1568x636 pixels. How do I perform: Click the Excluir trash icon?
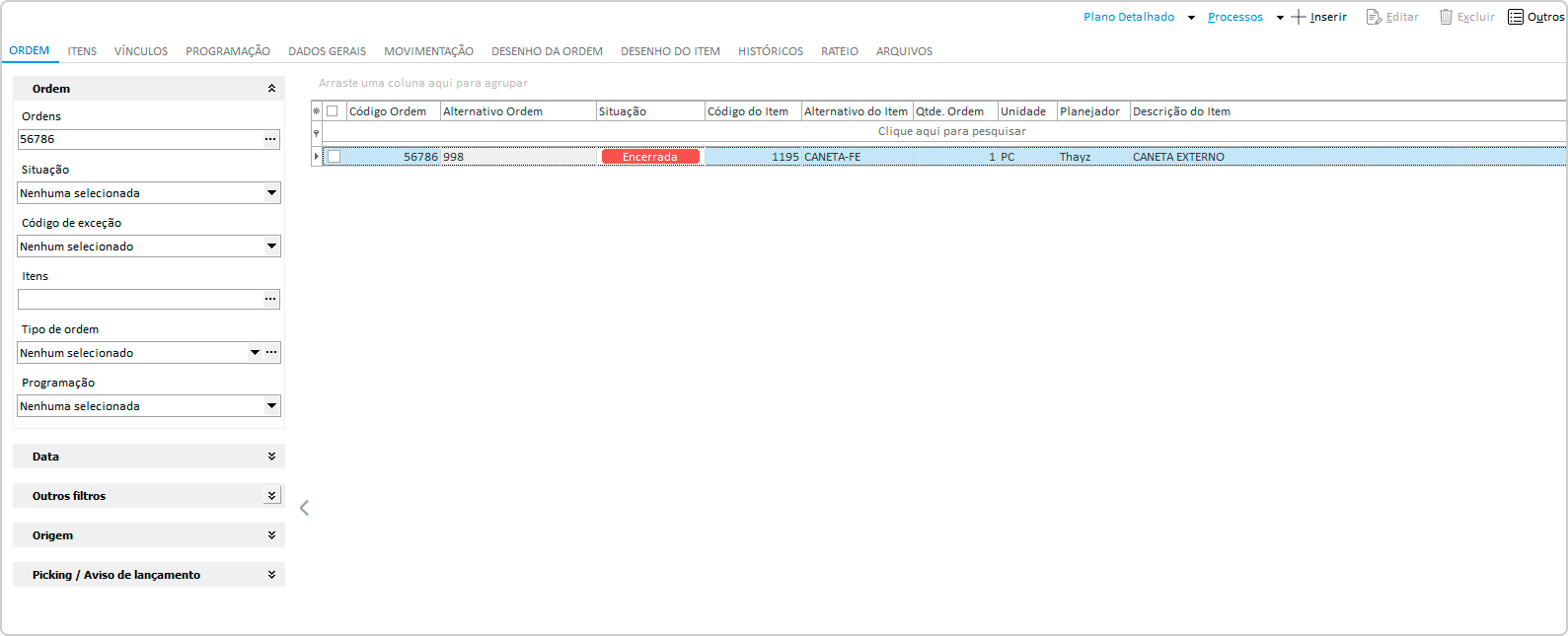1446,17
